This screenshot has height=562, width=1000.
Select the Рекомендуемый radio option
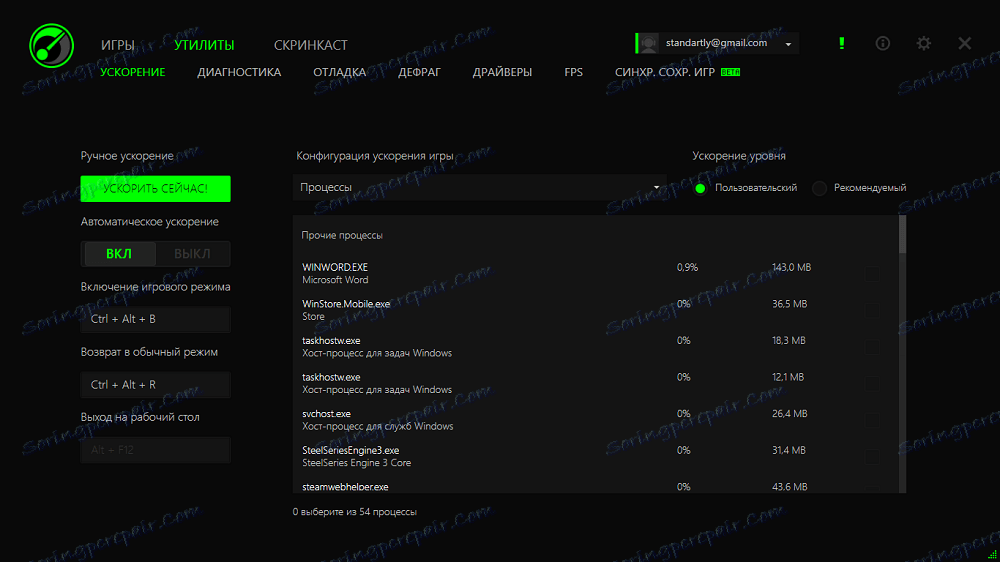820,188
